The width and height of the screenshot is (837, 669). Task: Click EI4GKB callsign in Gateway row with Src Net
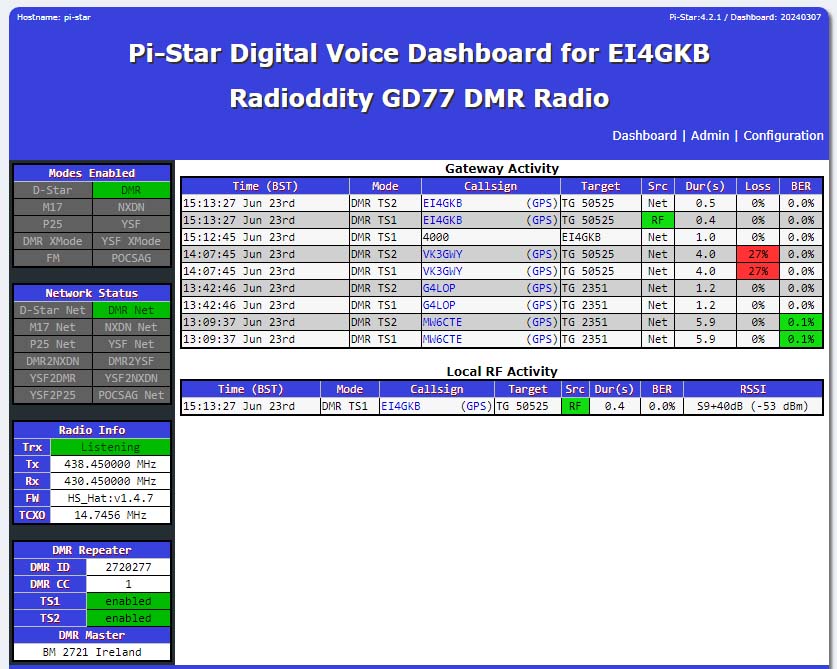click(443, 203)
